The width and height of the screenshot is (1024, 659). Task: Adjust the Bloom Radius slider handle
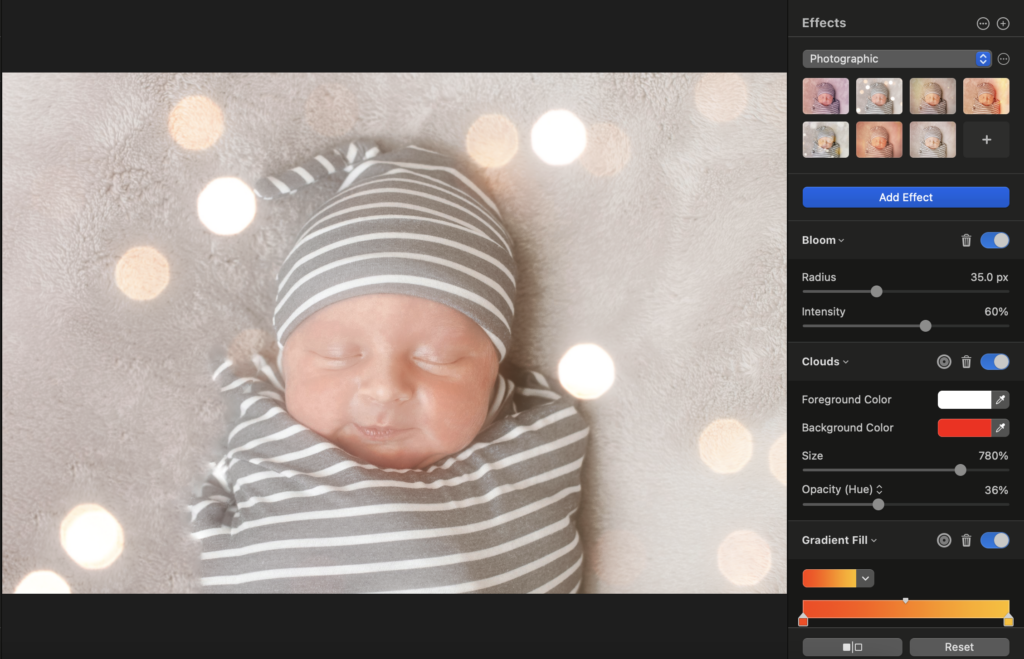[876, 291]
